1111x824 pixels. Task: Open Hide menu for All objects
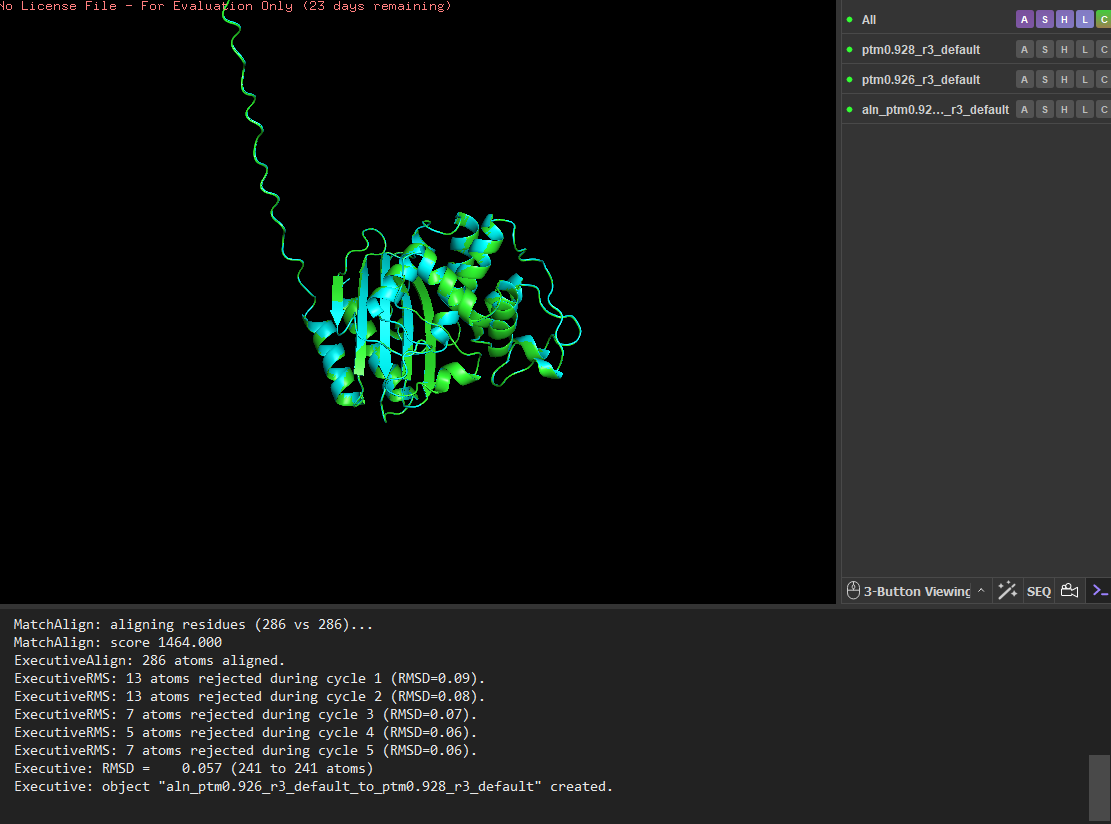click(1064, 20)
